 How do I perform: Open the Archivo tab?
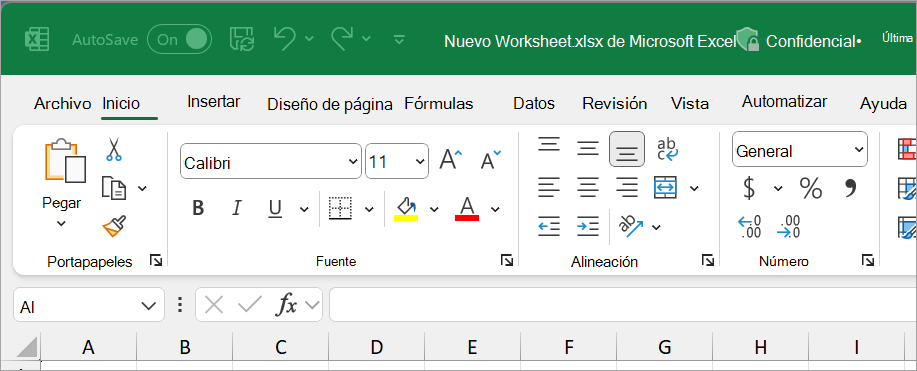click(63, 104)
